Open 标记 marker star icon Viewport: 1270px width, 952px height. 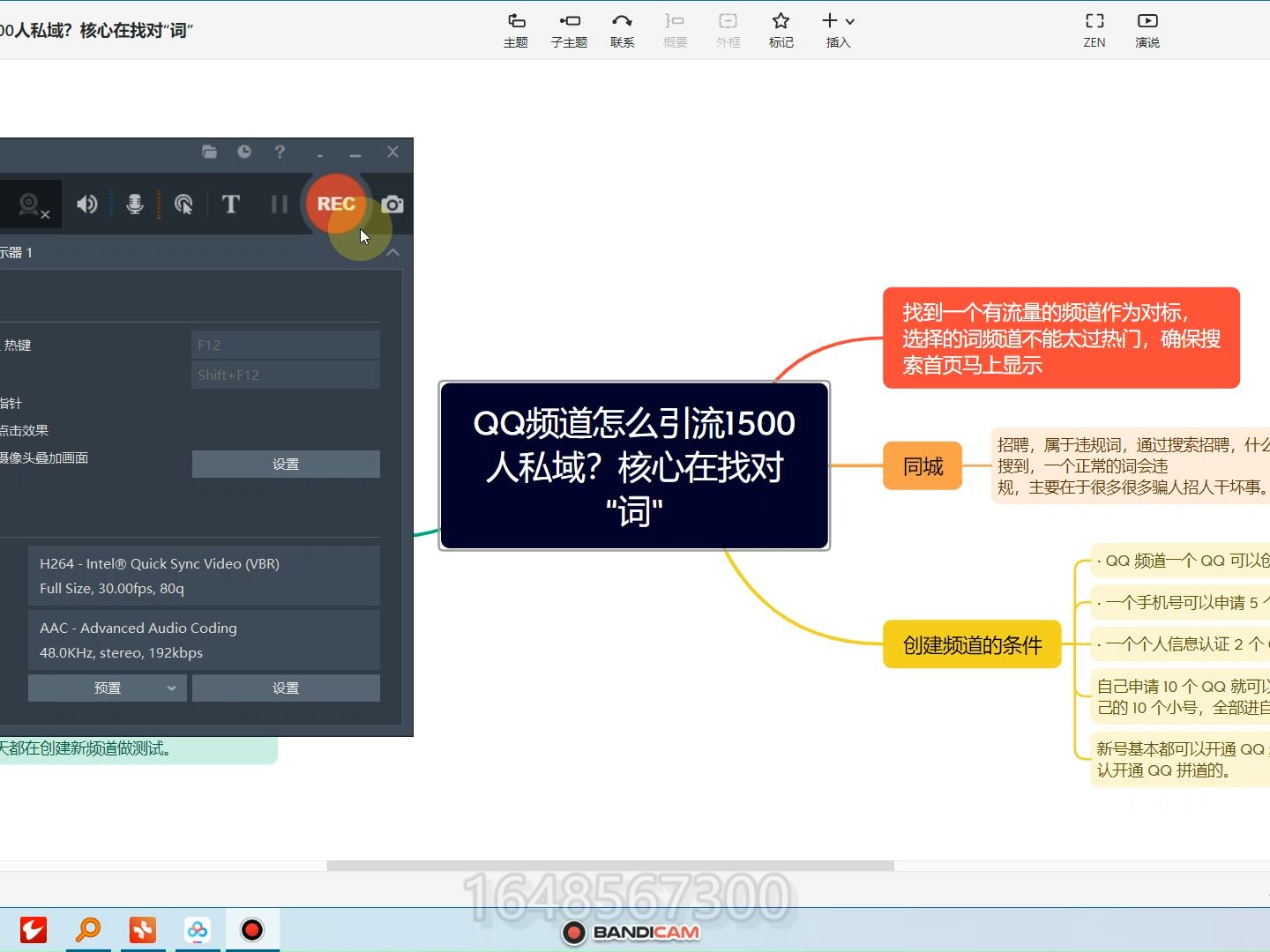click(x=781, y=30)
